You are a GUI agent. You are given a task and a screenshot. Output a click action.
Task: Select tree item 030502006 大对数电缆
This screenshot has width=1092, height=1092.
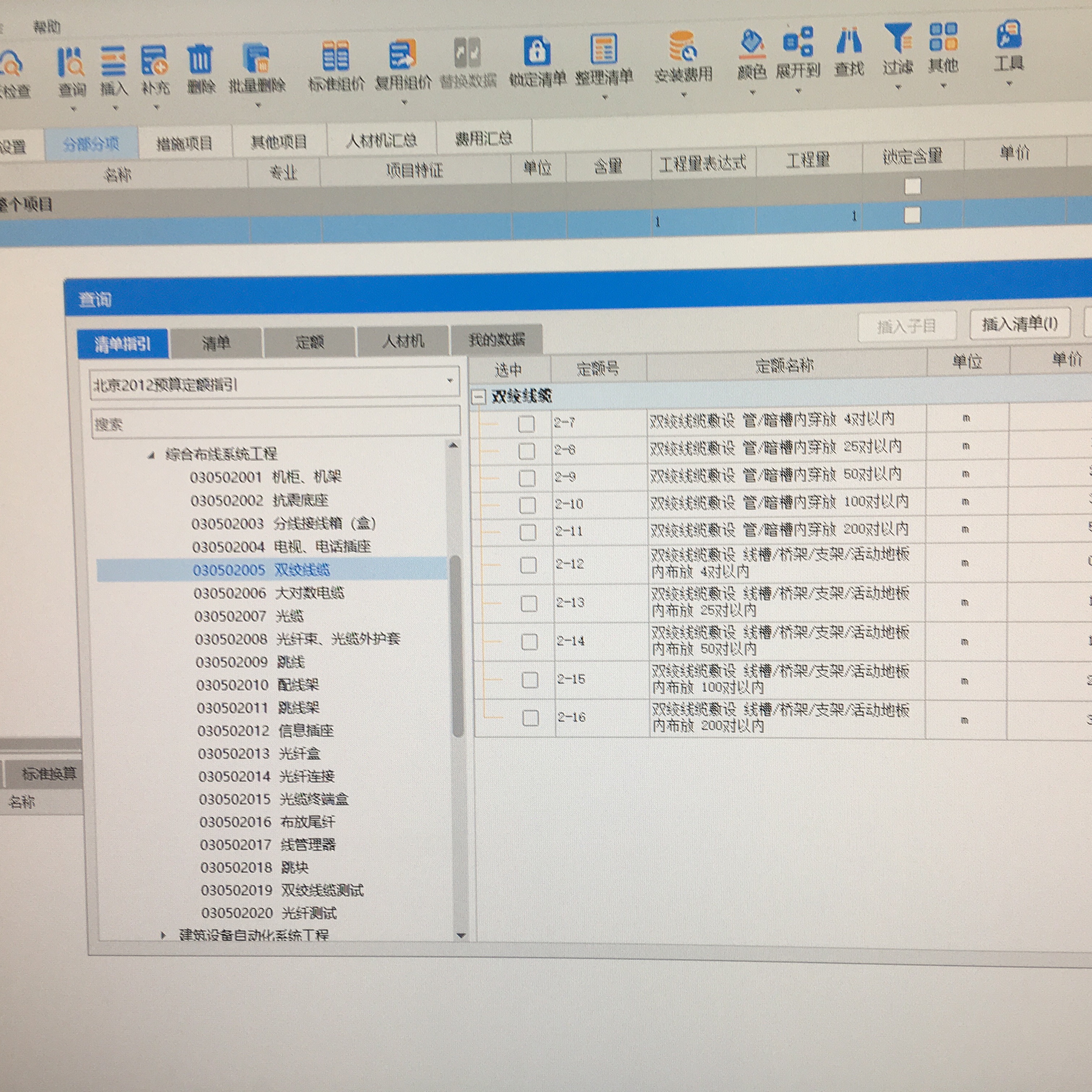pyautogui.click(x=269, y=593)
